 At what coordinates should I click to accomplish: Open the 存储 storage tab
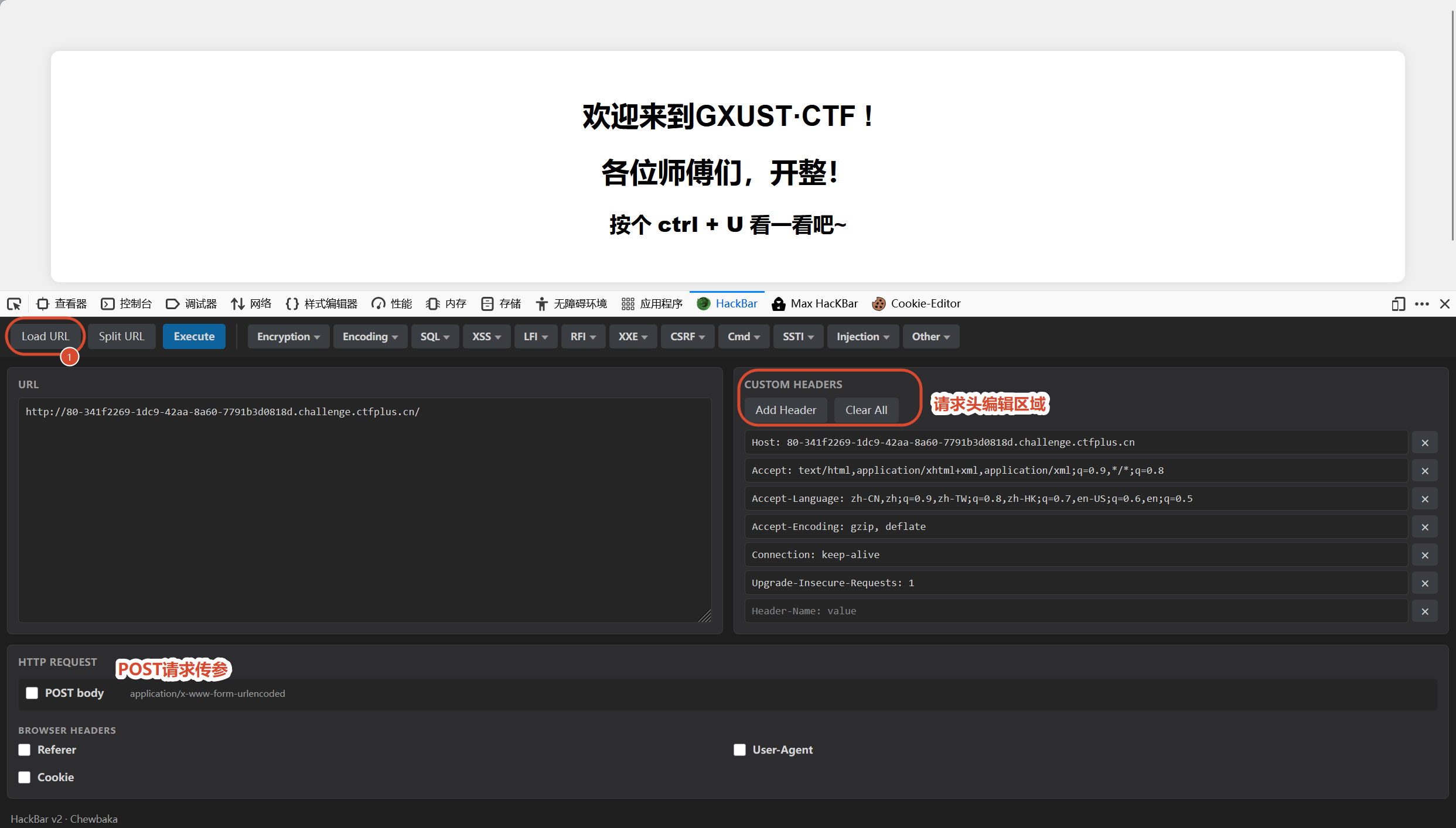(501, 304)
